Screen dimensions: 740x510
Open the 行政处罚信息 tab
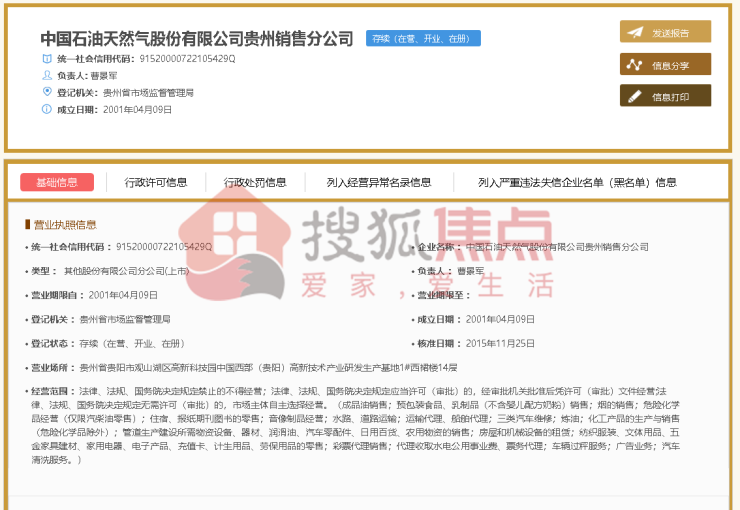click(255, 182)
